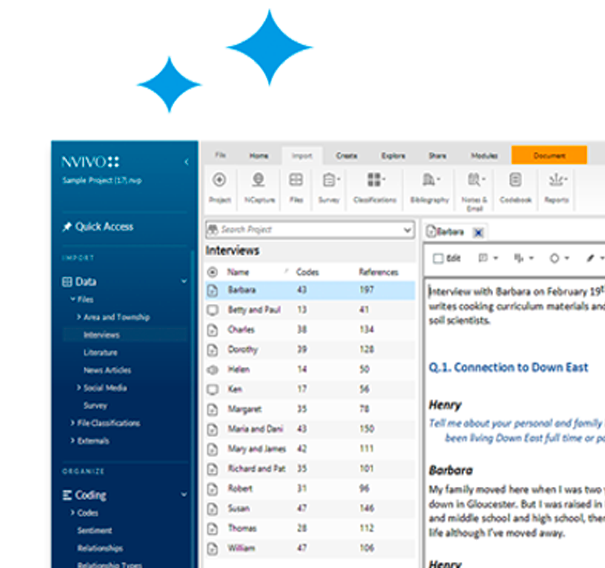Expand the Social Media folder
The height and width of the screenshot is (568, 605).
pos(79,387)
